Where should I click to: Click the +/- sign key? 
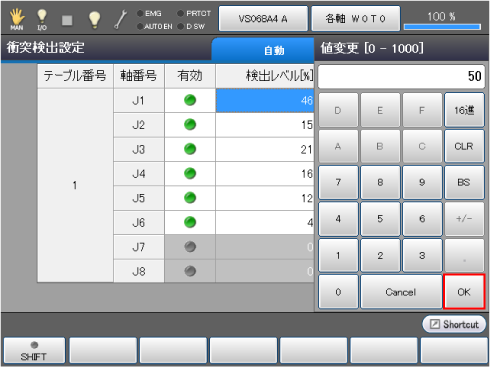click(464, 219)
